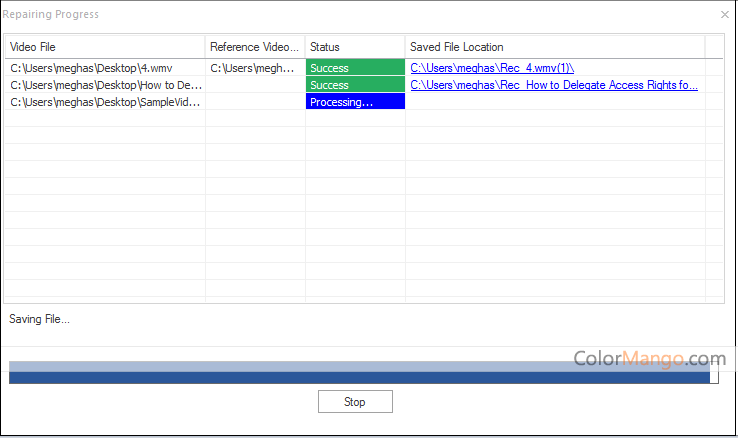Click the Status column header

click(355, 48)
